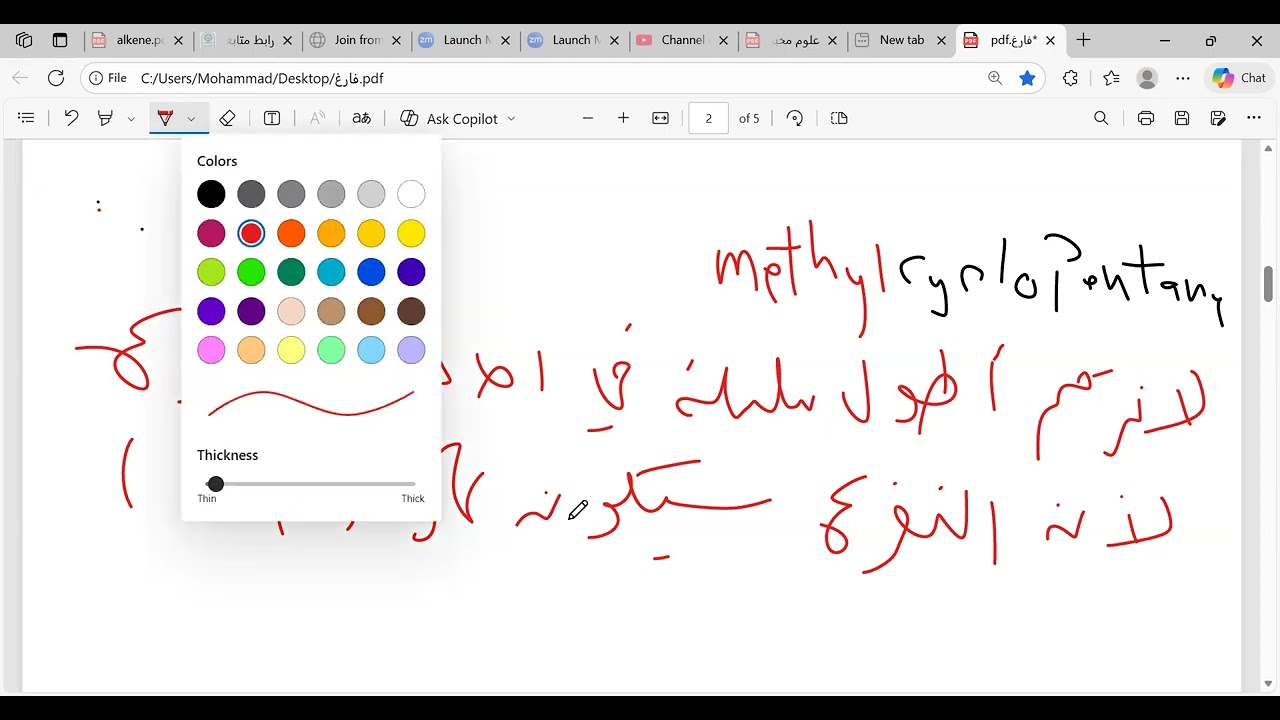Expand Ask Copilot dropdown chevron
1280x720 pixels.
tap(511, 118)
